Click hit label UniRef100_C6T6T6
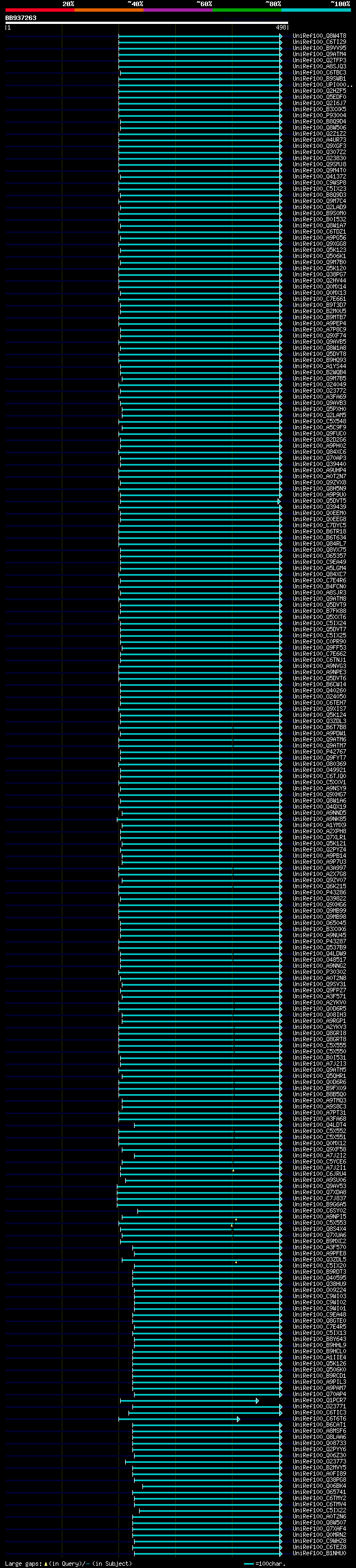 click(x=319, y=1418)
